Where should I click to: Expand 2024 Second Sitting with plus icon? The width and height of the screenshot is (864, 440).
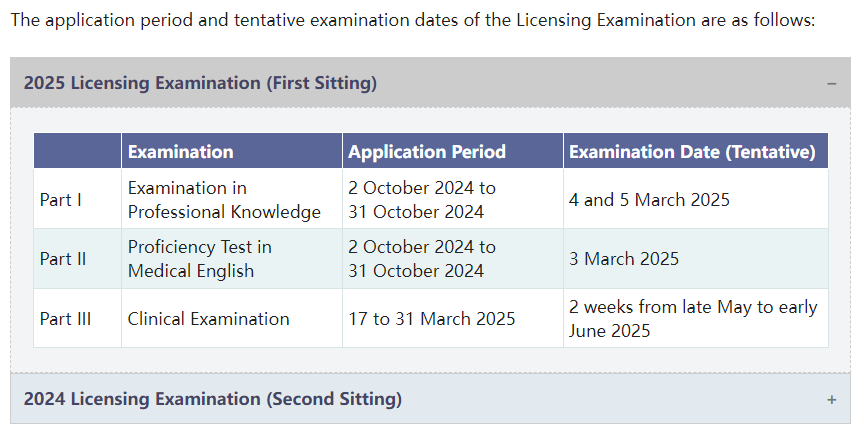(831, 400)
